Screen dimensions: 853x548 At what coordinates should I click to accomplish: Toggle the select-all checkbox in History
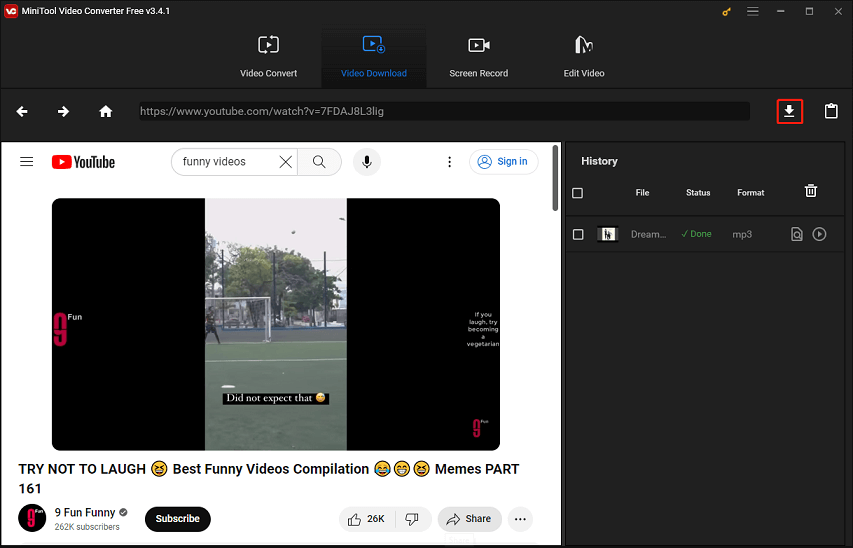tap(578, 193)
